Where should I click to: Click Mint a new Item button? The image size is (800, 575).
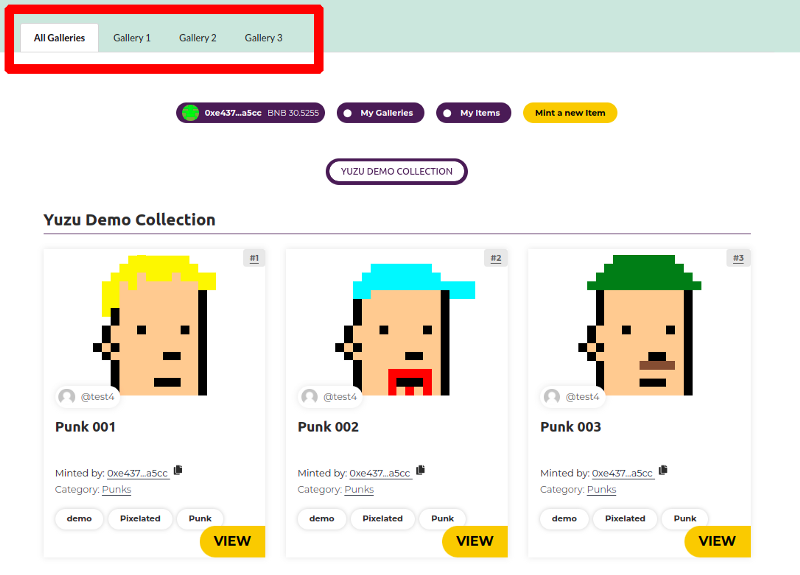(570, 113)
